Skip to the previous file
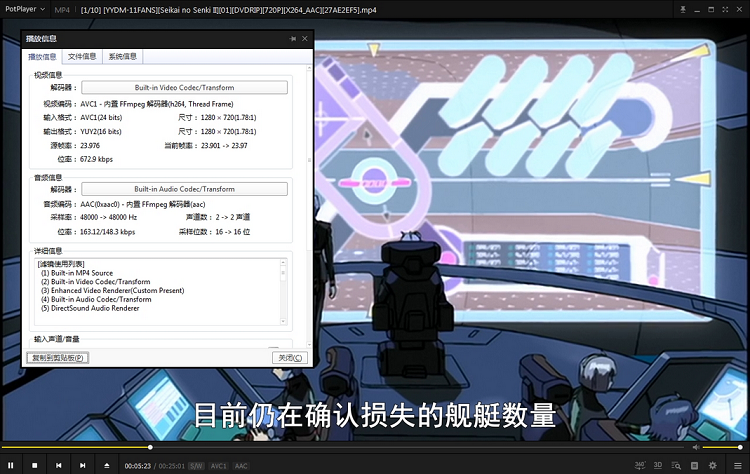The image size is (750, 474). click(58, 465)
